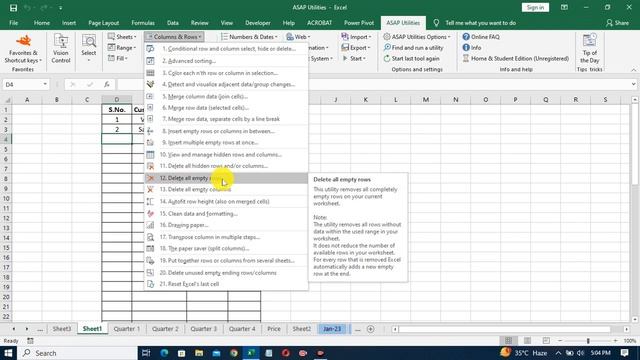Click the Excel icon in the taskbar
The width and height of the screenshot is (640, 360).
point(251,353)
